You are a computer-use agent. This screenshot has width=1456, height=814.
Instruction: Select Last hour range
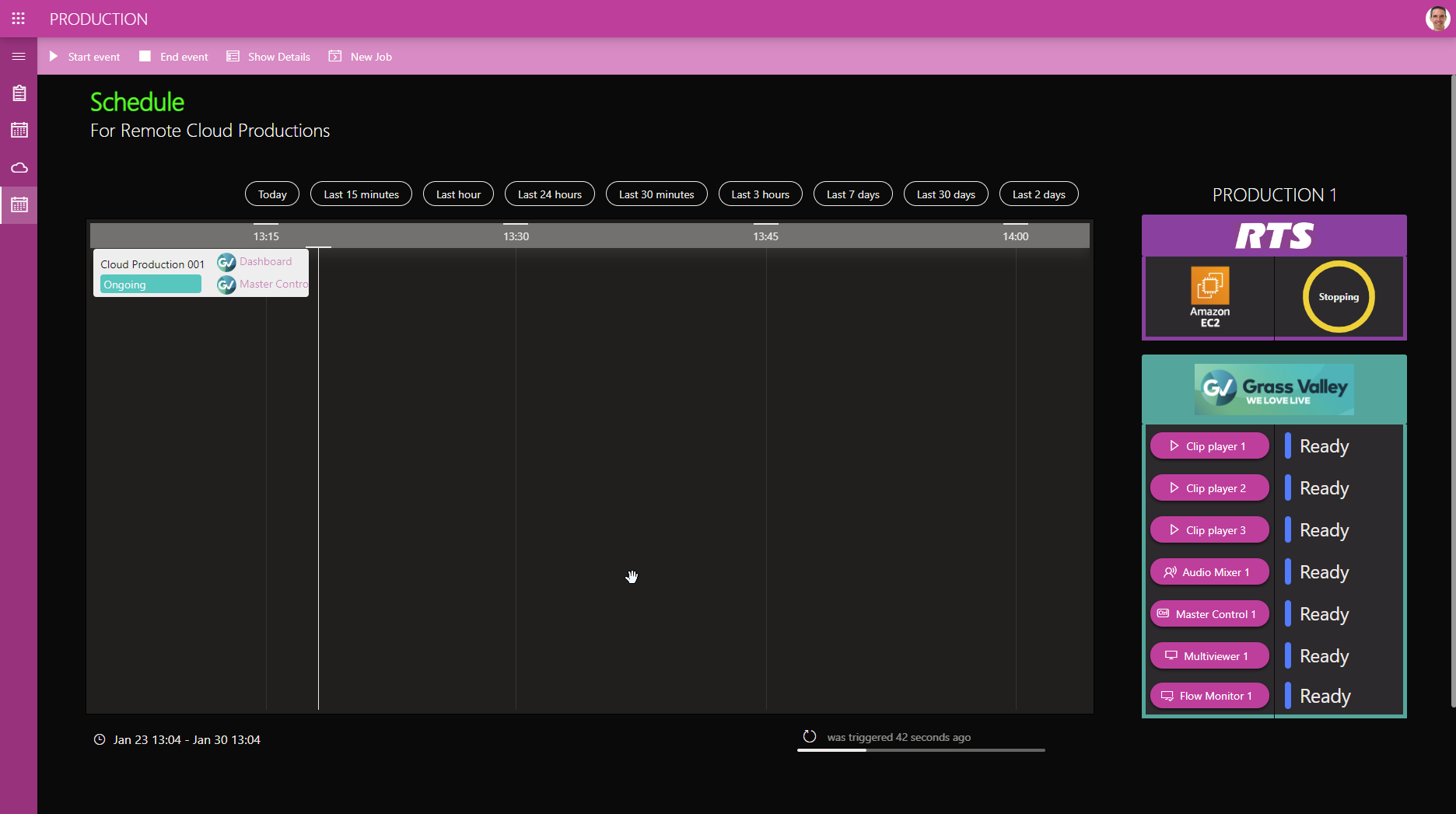point(458,194)
